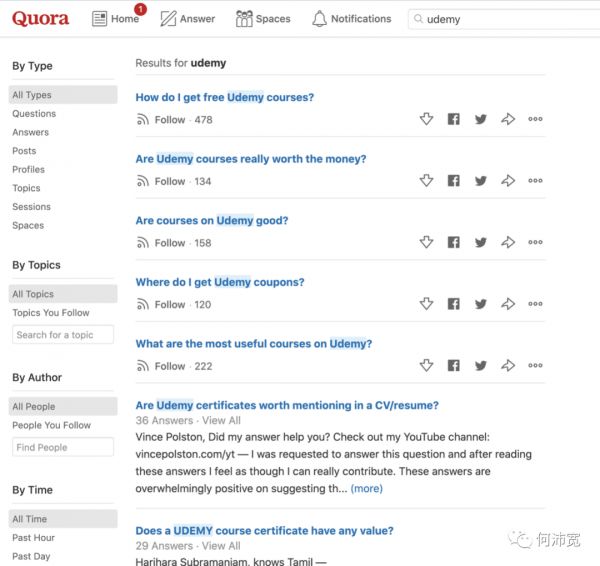The width and height of the screenshot is (600, 566).
Task: Open Spaces from the top navigation
Action: tap(263, 19)
